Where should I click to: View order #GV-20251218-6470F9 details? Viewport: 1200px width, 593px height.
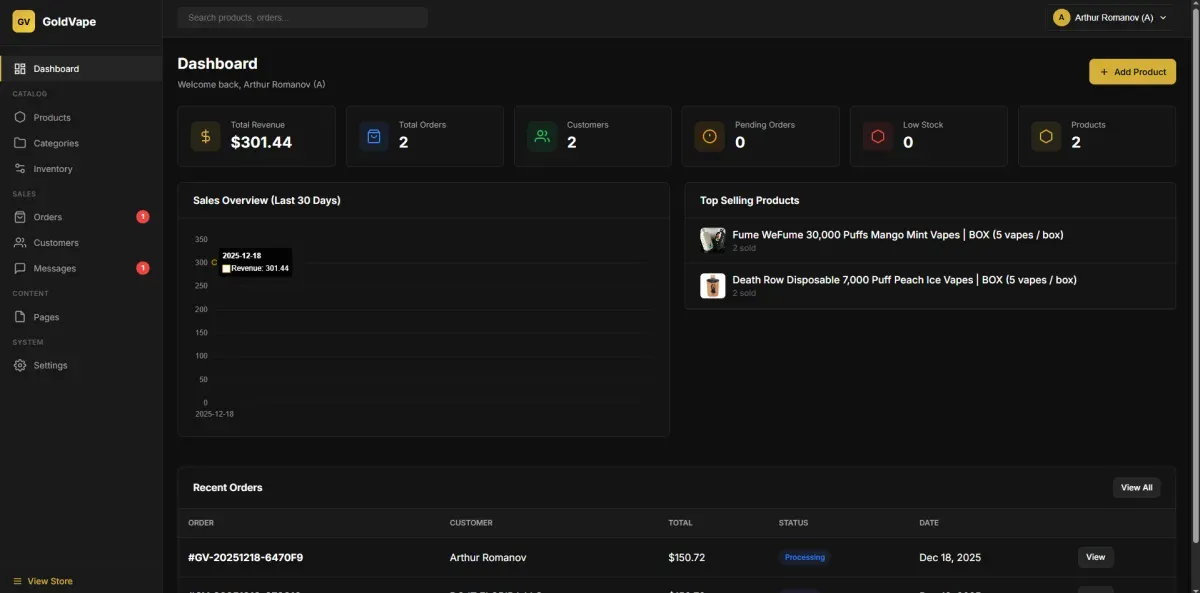point(1095,557)
